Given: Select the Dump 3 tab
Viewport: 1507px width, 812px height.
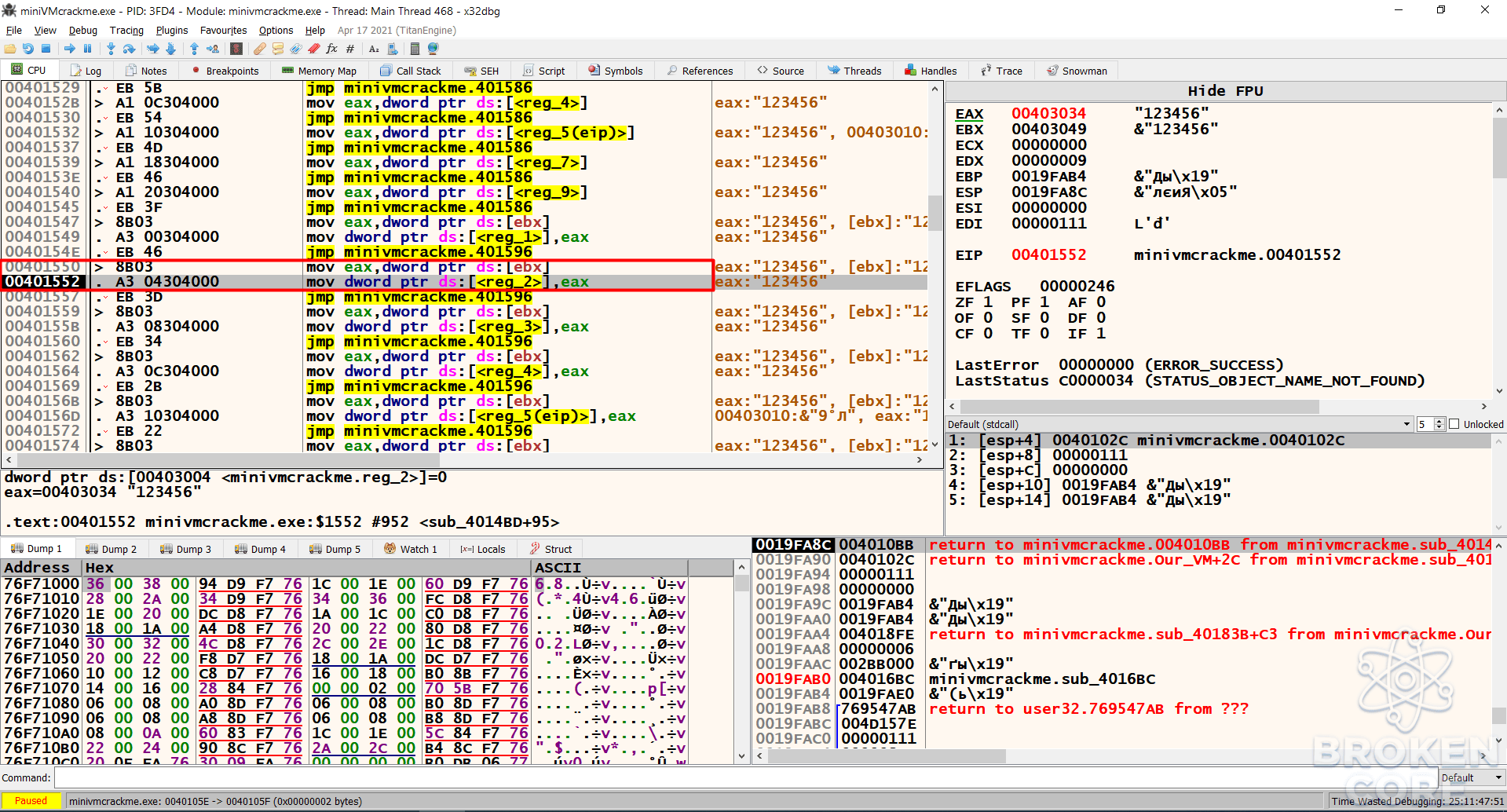Looking at the screenshot, I should coord(185,549).
